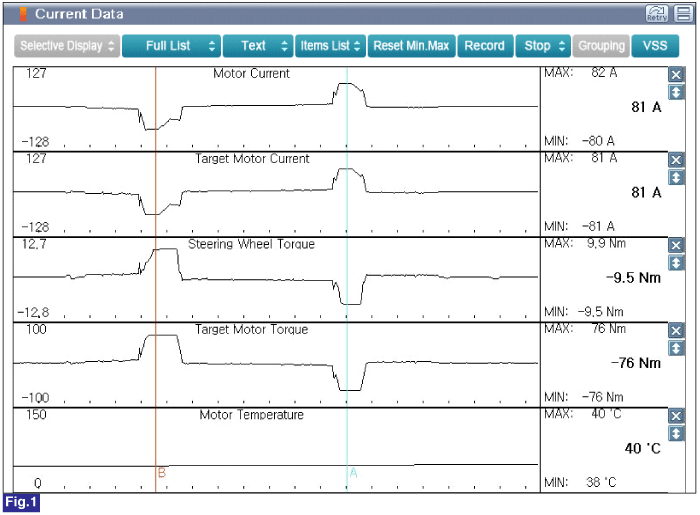Image resolution: width=700 pixels, height=515 pixels.
Task: Click Target Motor Torque resize arrows icon
Action: pos(676,348)
